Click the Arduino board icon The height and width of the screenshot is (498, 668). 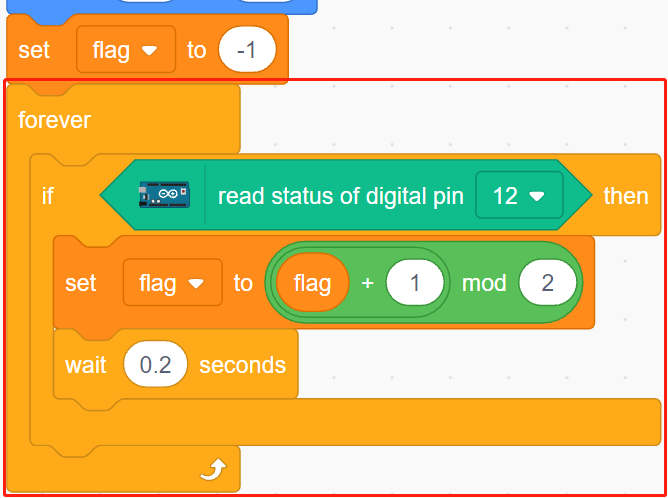coord(164,195)
